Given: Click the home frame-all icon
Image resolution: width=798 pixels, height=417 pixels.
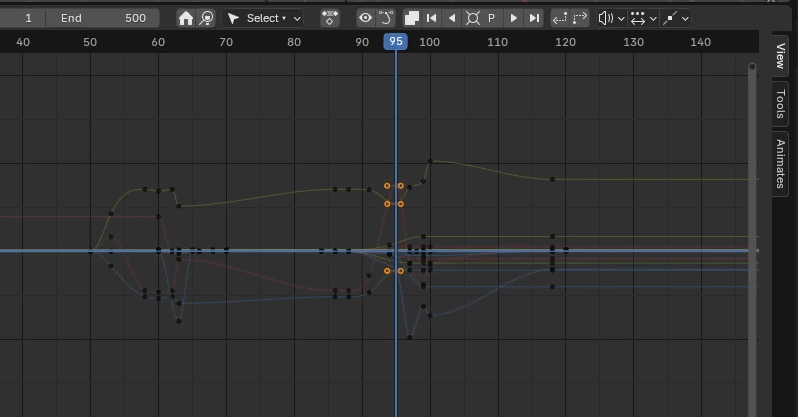Looking at the screenshot, I should [x=186, y=18].
